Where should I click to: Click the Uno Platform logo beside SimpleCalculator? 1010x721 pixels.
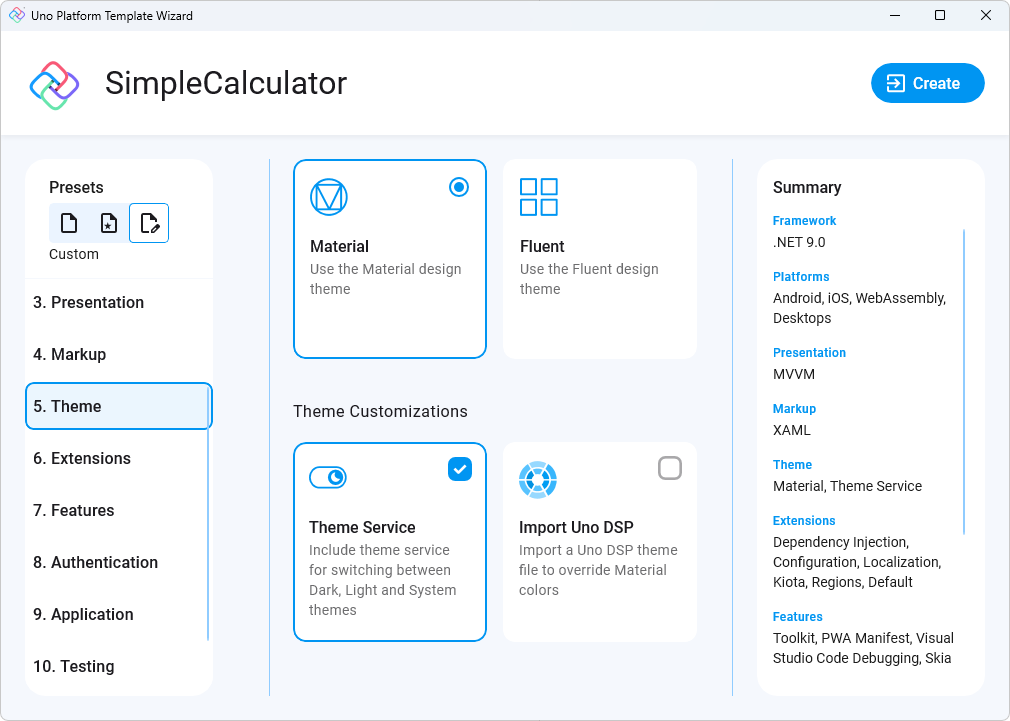coord(54,83)
